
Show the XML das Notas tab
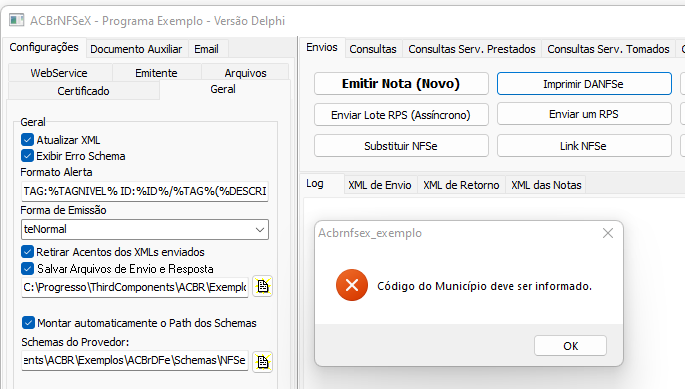click(546, 185)
